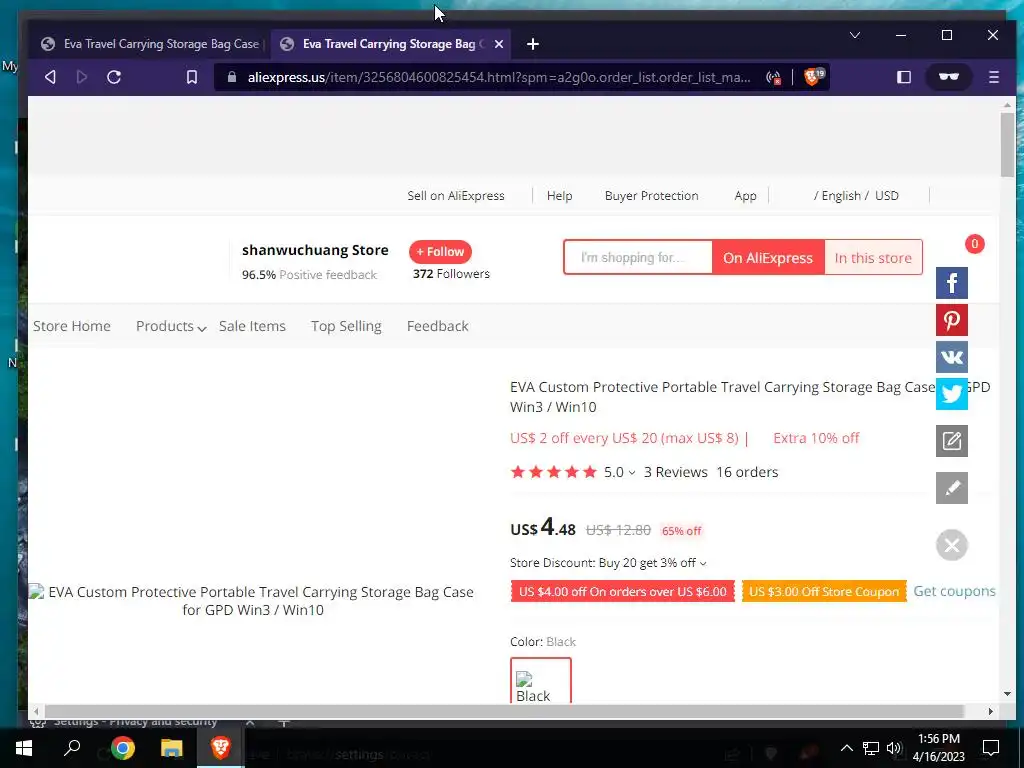This screenshot has height=768, width=1024.
Task: Claim US $3.00 Off Store Coupon
Action: coord(824,592)
